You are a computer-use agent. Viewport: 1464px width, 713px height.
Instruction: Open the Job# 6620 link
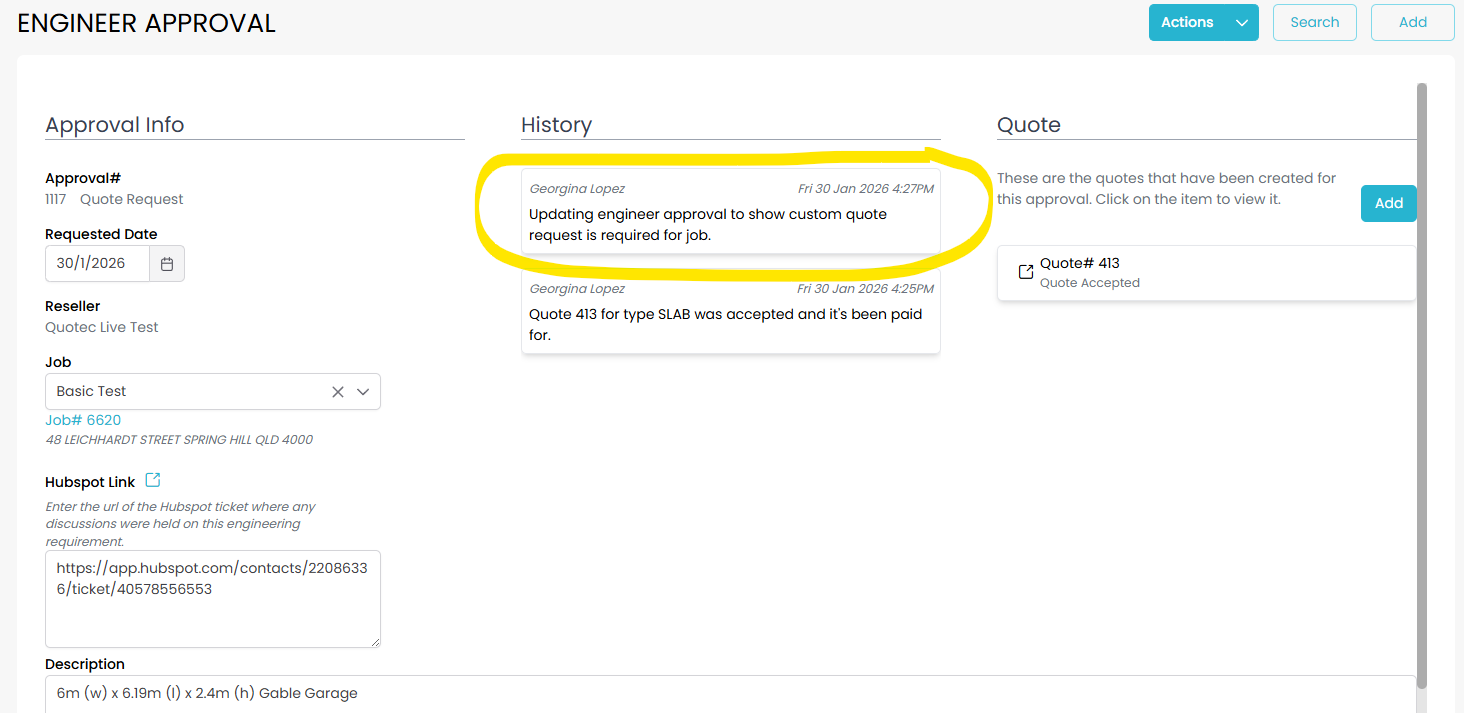[83, 420]
